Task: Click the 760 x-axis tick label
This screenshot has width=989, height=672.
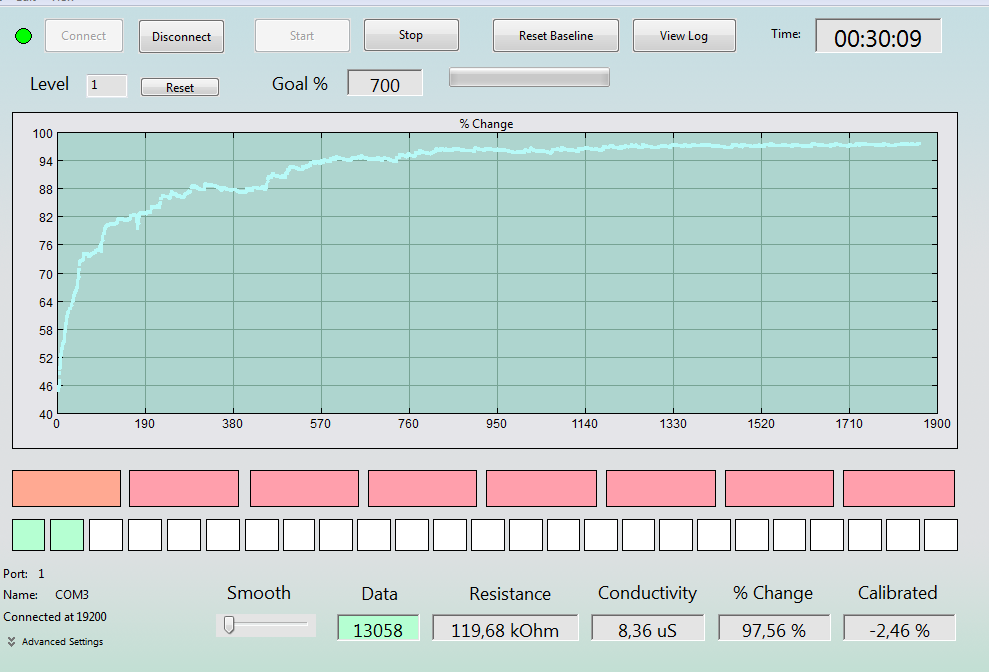Action: click(408, 424)
